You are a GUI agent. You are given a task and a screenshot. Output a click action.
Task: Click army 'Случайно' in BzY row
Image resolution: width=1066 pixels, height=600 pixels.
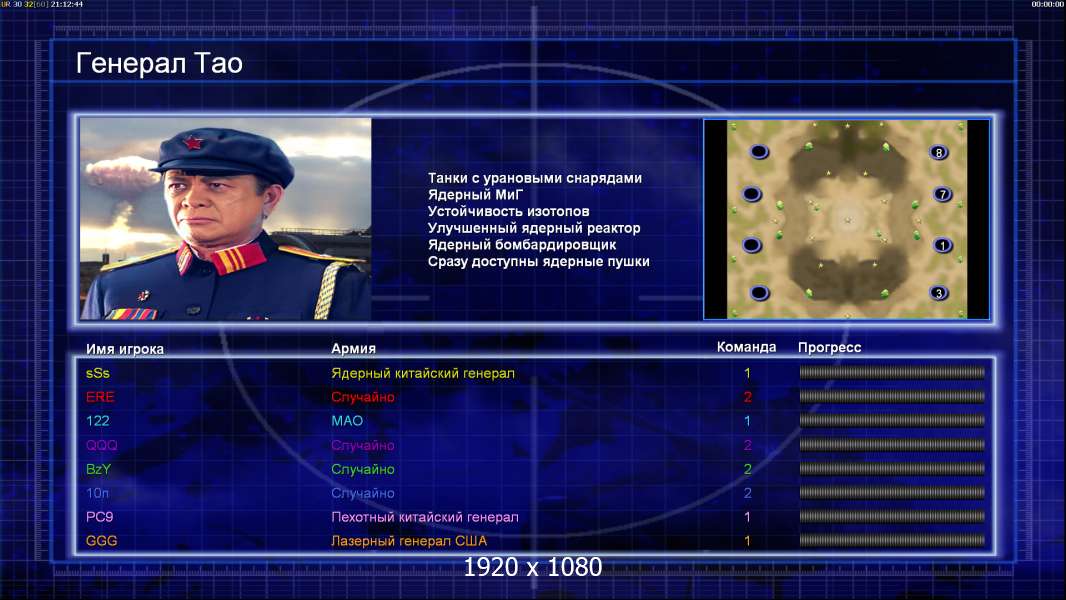[x=363, y=469]
